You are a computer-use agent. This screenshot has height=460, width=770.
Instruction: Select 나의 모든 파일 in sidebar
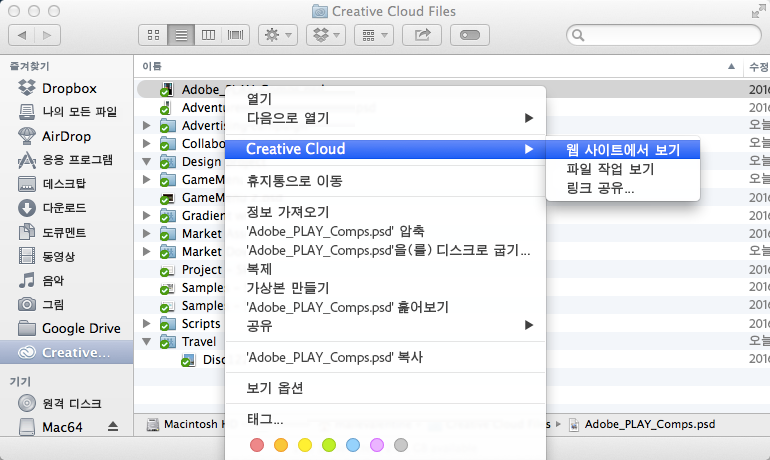click(x=67, y=112)
